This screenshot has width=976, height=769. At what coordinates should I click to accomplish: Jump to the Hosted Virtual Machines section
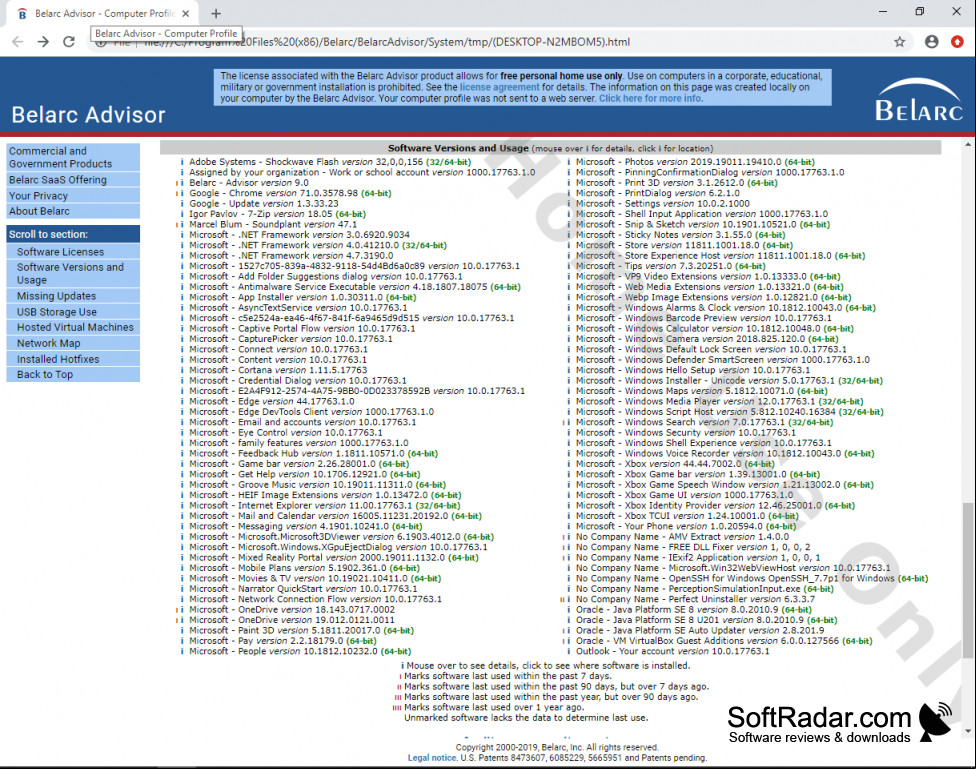click(x=73, y=328)
